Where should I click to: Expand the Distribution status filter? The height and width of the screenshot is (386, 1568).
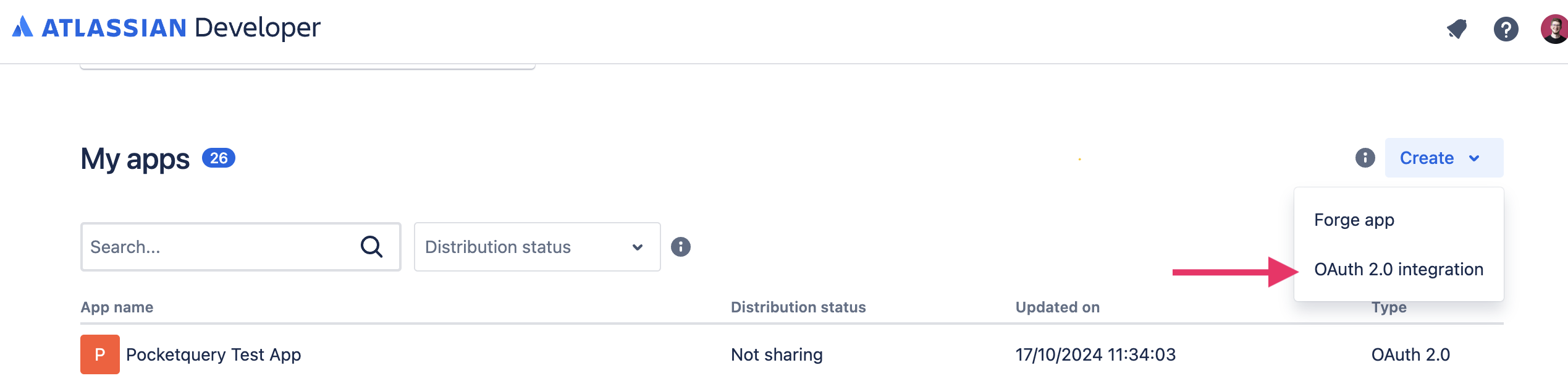(536, 247)
